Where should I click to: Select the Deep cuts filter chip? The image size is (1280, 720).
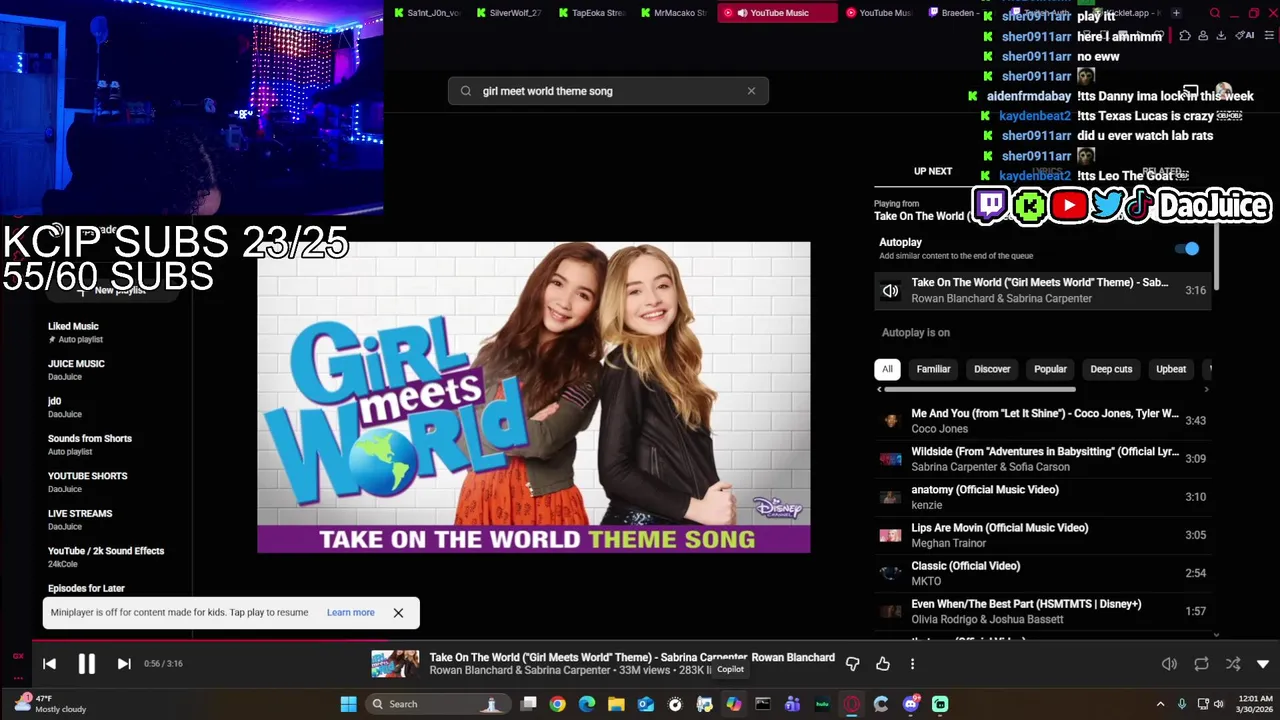(1111, 369)
